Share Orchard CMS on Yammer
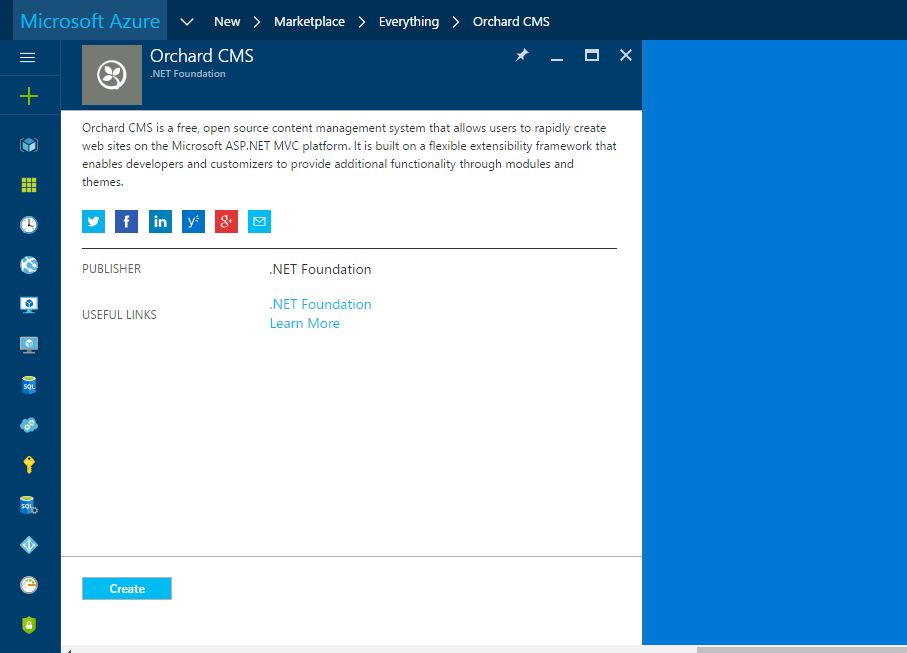 pyautogui.click(x=193, y=222)
